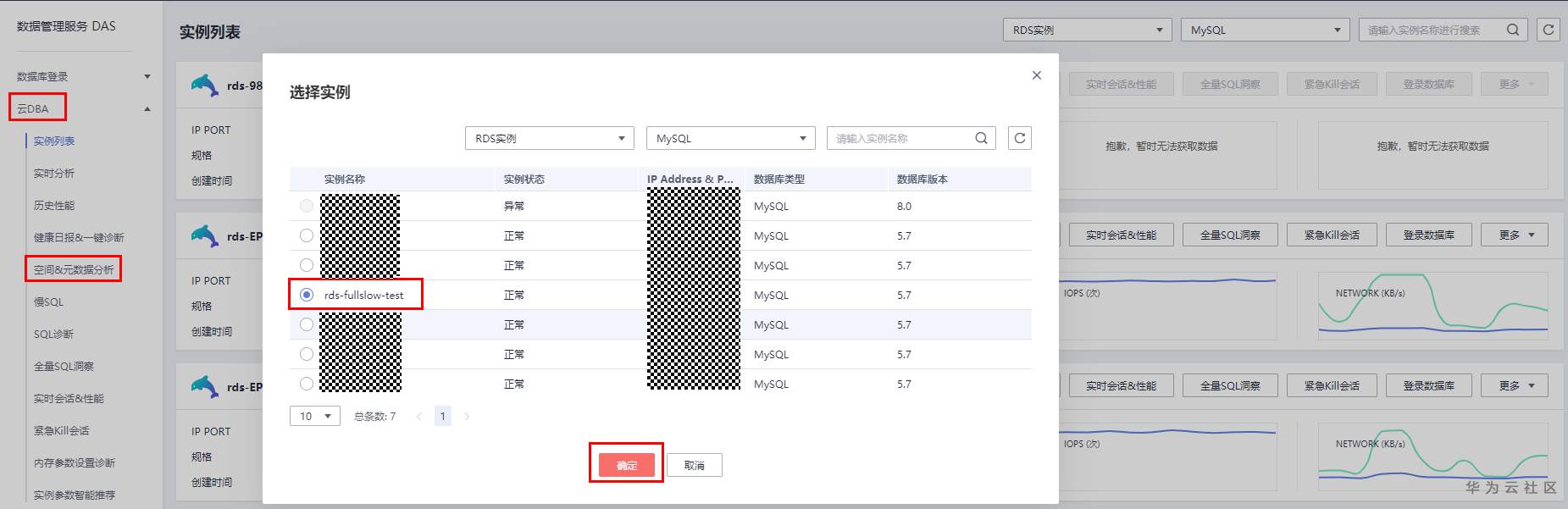Select the radio button in the third table row
This screenshot has height=509, width=1568.
coord(307,265)
